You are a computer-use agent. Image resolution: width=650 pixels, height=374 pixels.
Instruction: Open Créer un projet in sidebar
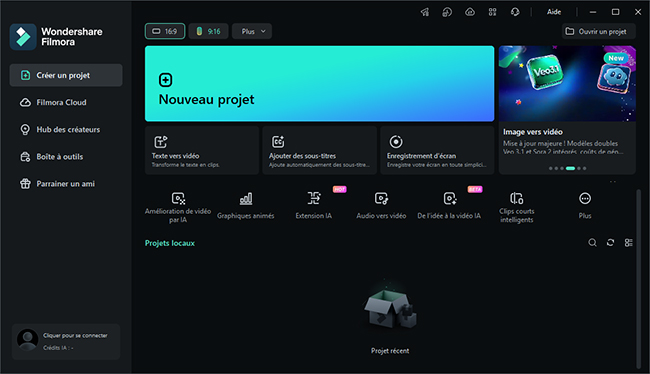tap(66, 75)
